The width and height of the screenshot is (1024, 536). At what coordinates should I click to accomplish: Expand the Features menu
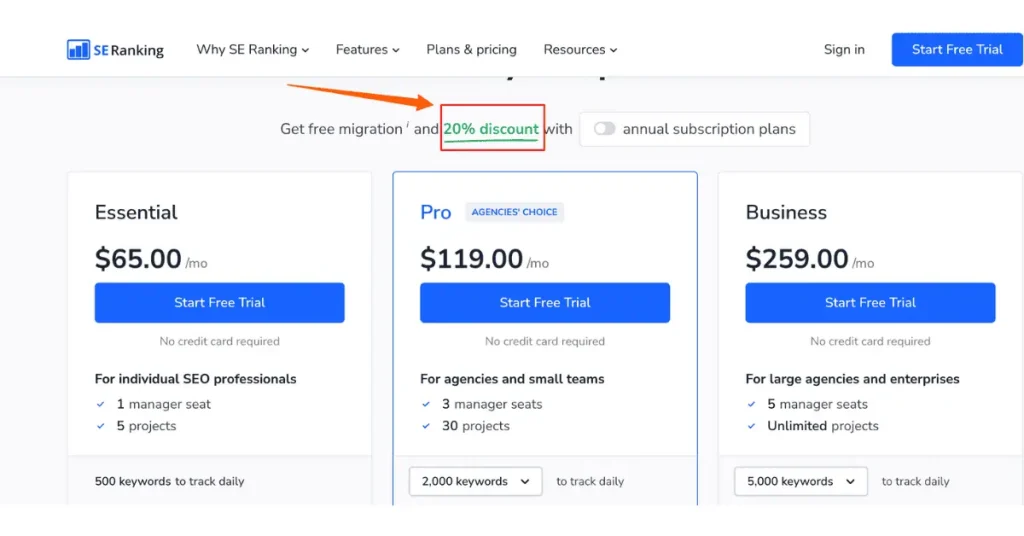coord(368,50)
